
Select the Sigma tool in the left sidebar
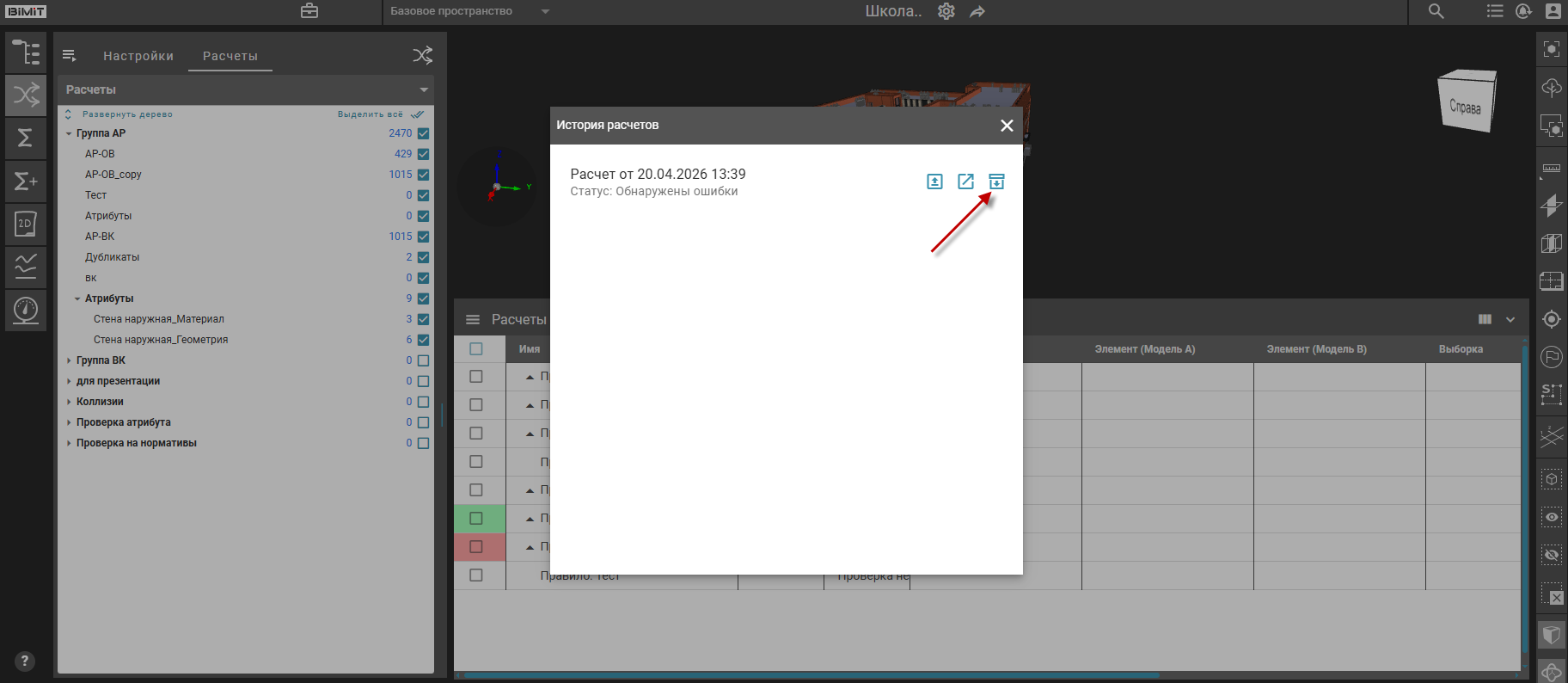pos(26,138)
